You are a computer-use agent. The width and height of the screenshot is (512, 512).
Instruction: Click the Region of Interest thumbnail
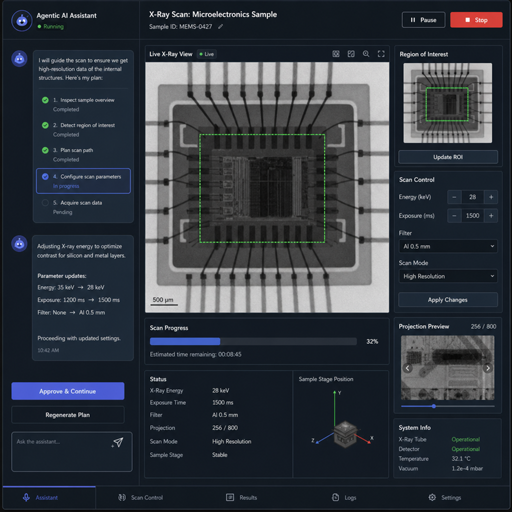pyautogui.click(x=448, y=103)
